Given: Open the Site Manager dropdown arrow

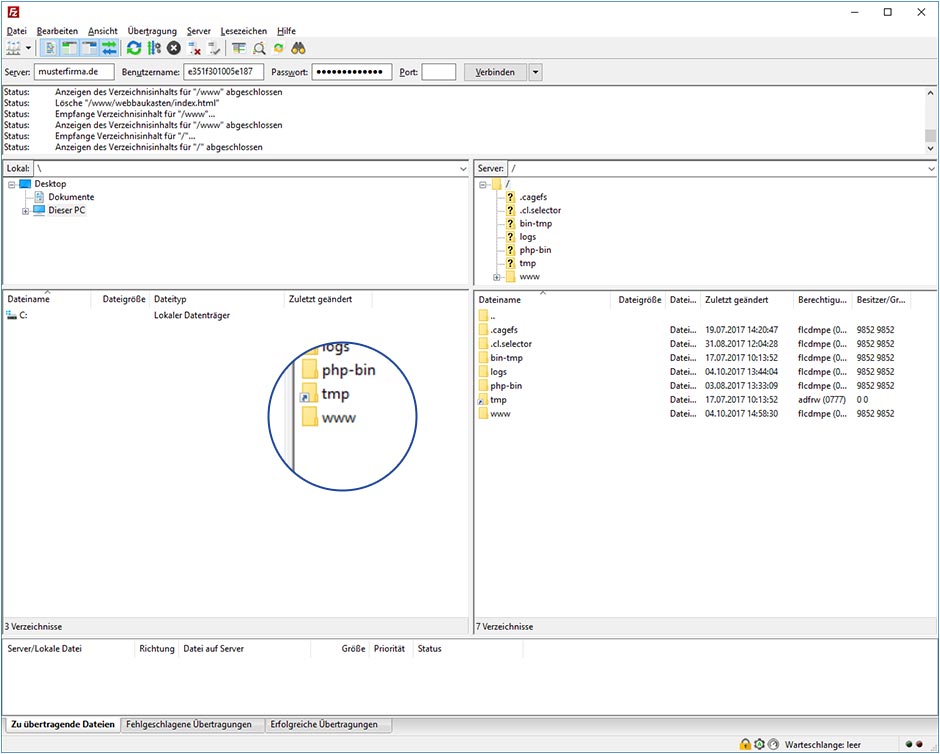Looking at the screenshot, I should pyautogui.click(x=28, y=49).
